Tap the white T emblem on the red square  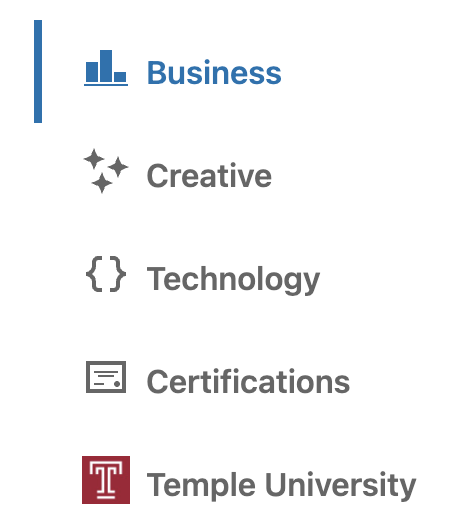pyautogui.click(x=106, y=480)
